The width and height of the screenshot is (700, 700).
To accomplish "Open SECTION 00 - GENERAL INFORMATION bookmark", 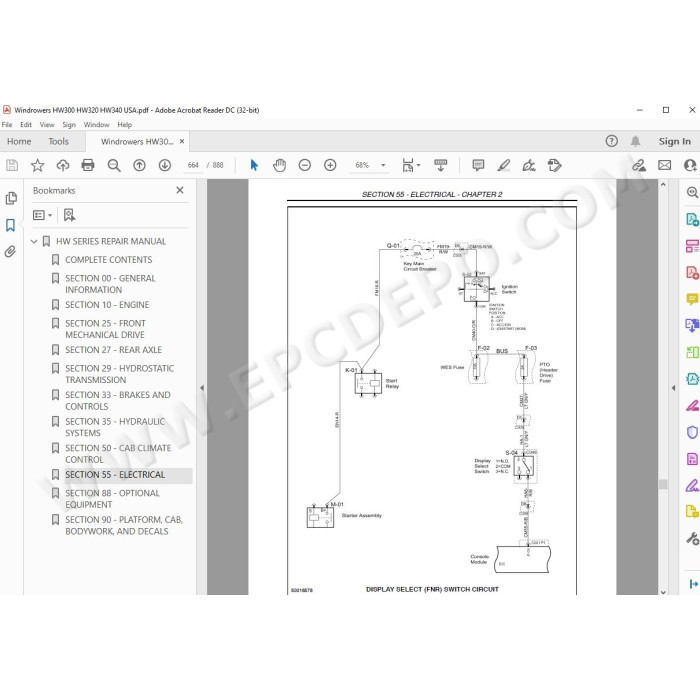I will click(x=110, y=284).
